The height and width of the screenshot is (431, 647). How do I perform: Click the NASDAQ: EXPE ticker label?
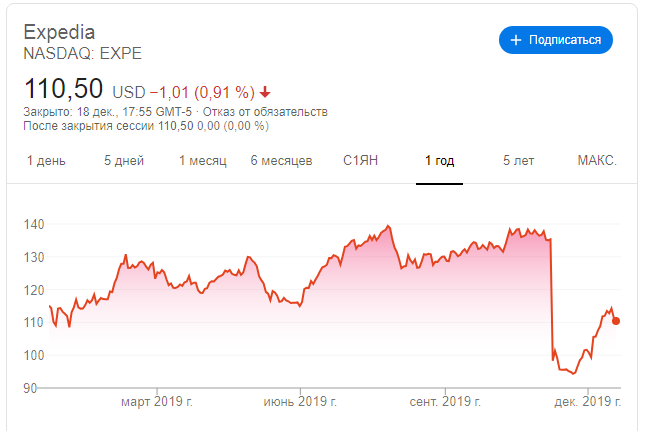(83, 54)
